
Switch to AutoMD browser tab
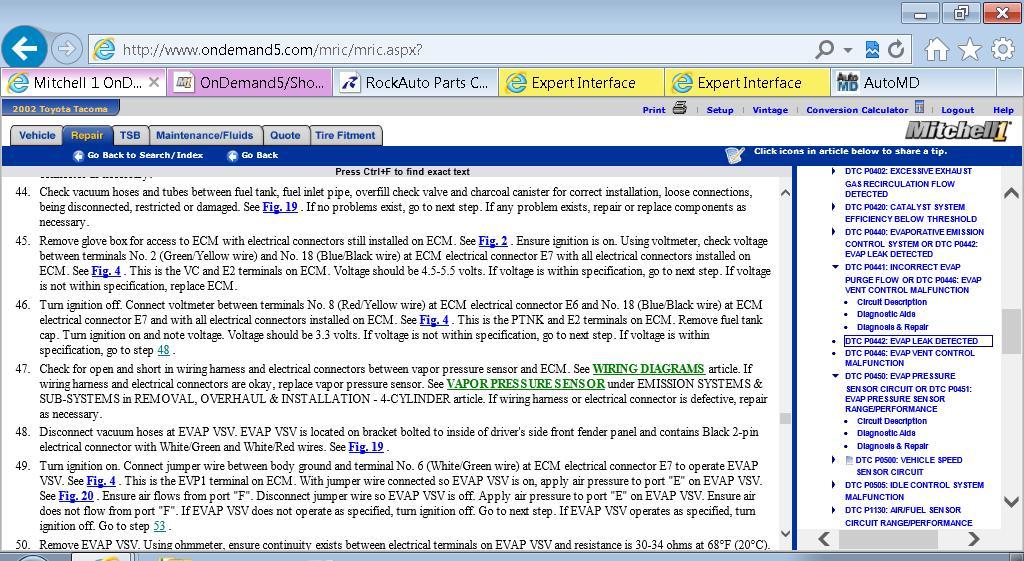(x=912, y=83)
